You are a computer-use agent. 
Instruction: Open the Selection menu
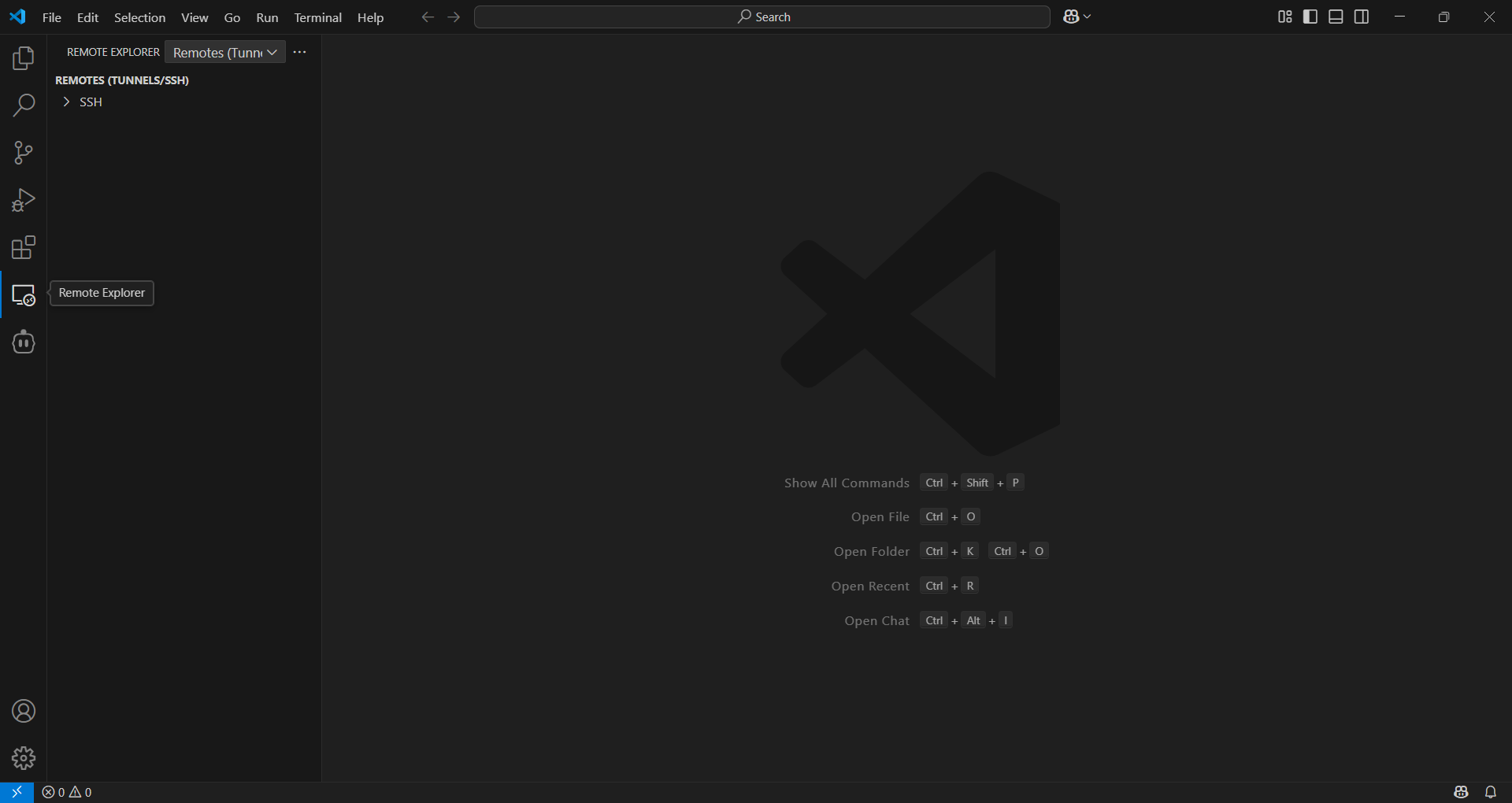pyautogui.click(x=140, y=17)
